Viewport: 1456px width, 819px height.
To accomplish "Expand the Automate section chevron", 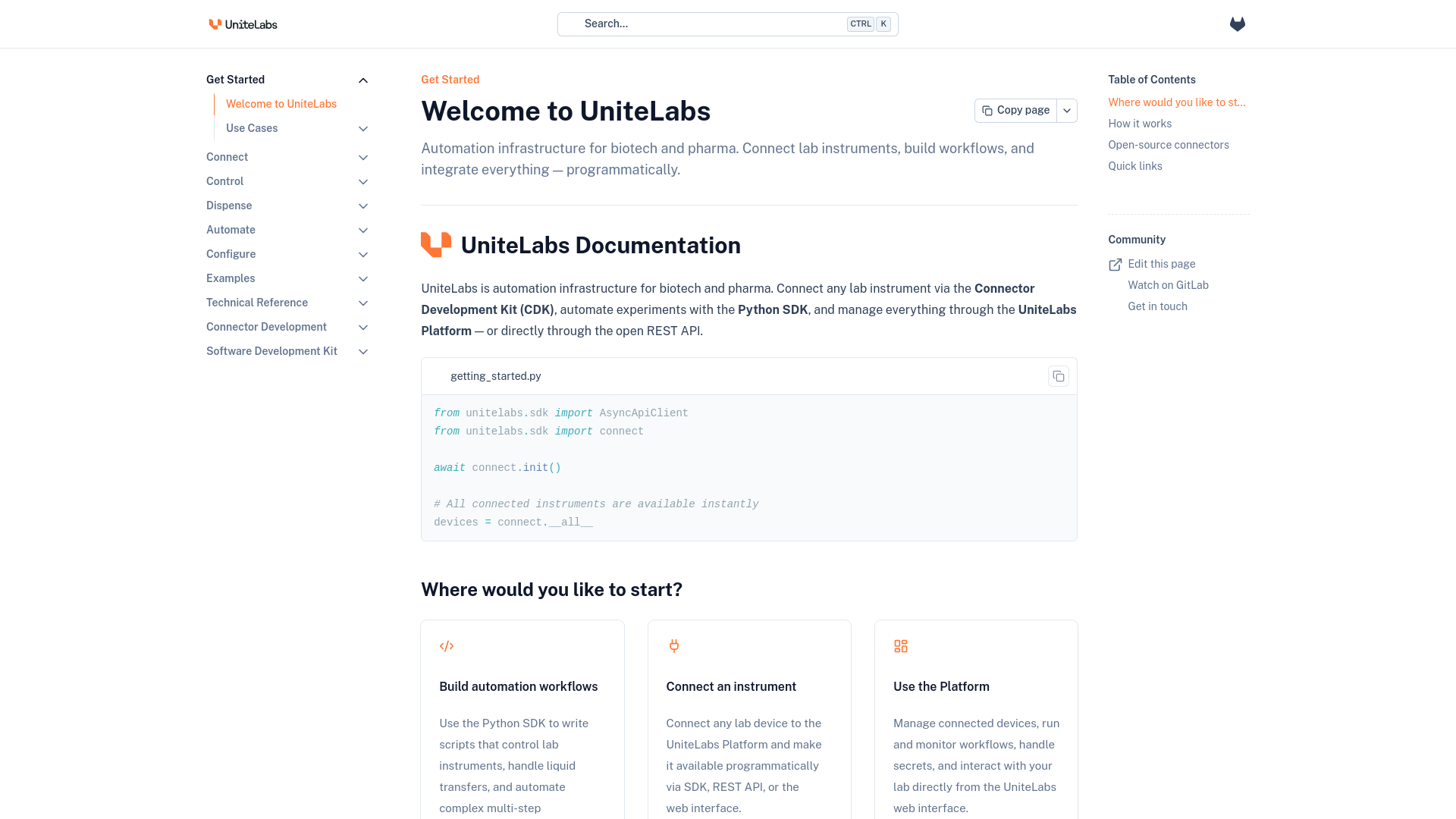I will point(363,231).
